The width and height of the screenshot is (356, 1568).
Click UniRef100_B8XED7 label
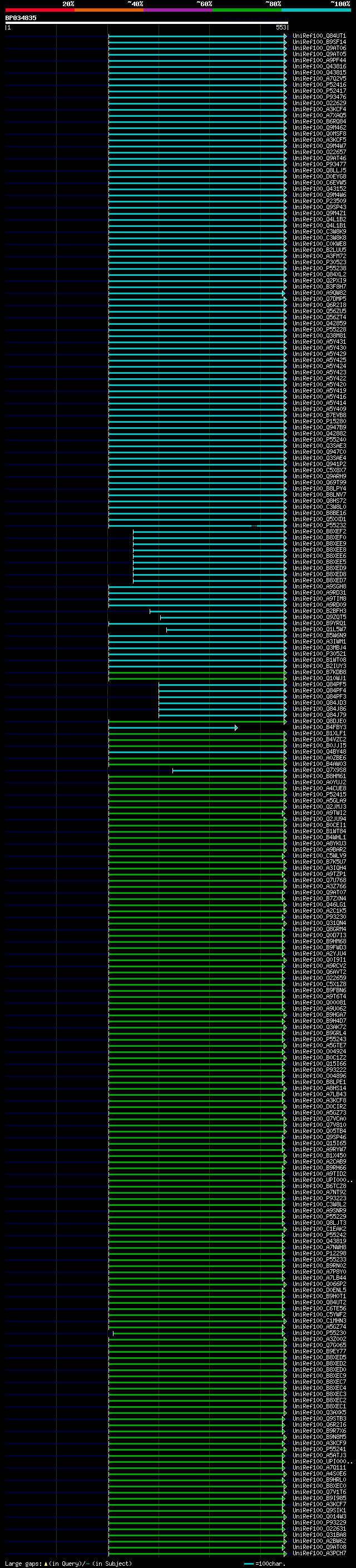tap(319, 580)
